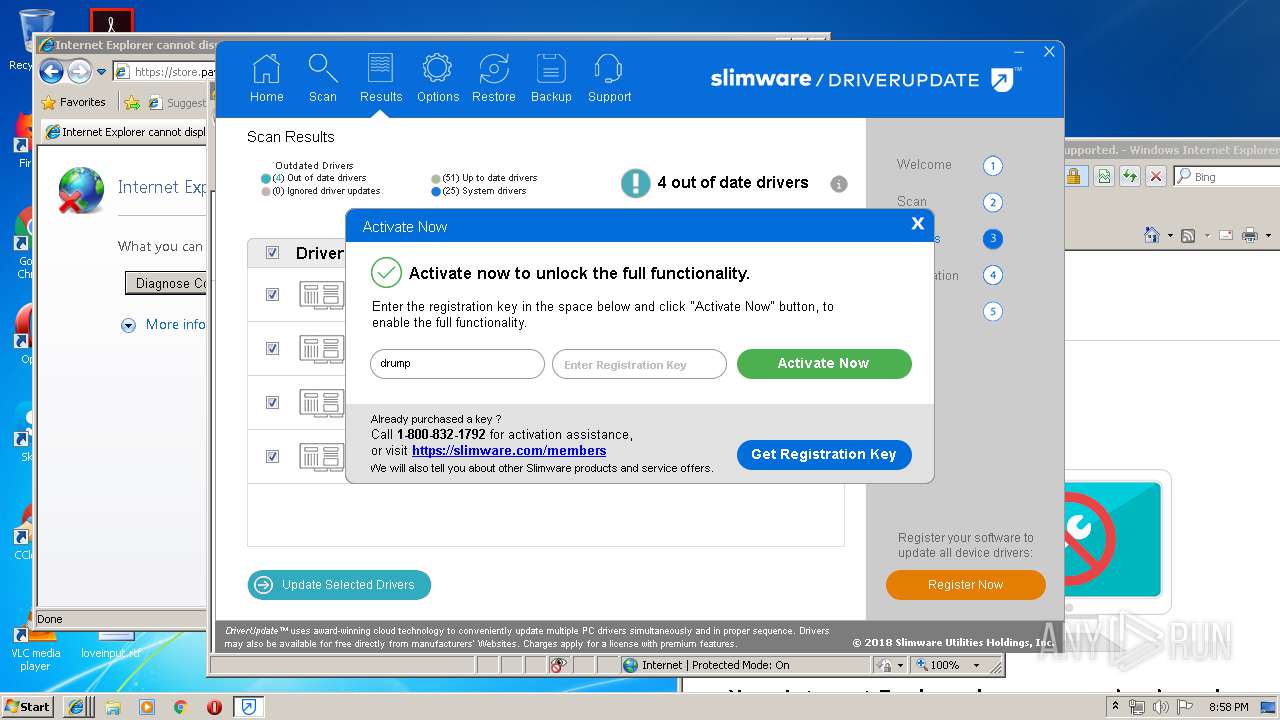This screenshot has height=720, width=1280.
Task: Open the recent pages dropdown arrow in left IE
Action: point(101,72)
